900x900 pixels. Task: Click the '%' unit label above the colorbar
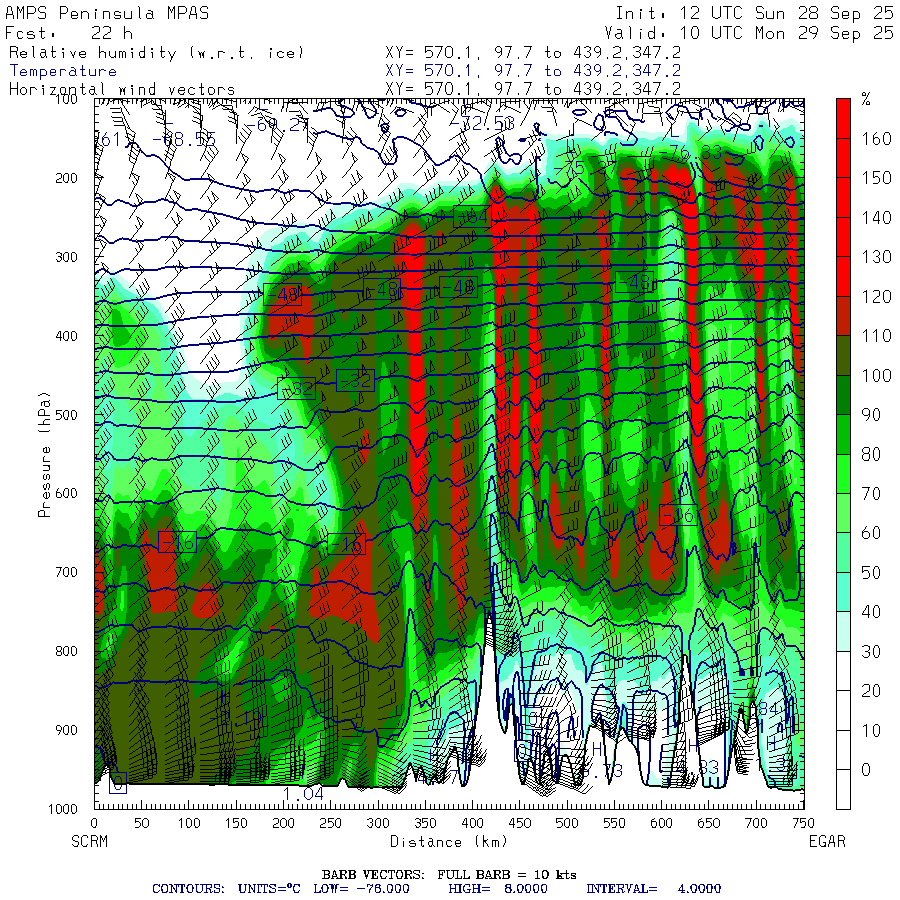click(x=866, y=100)
